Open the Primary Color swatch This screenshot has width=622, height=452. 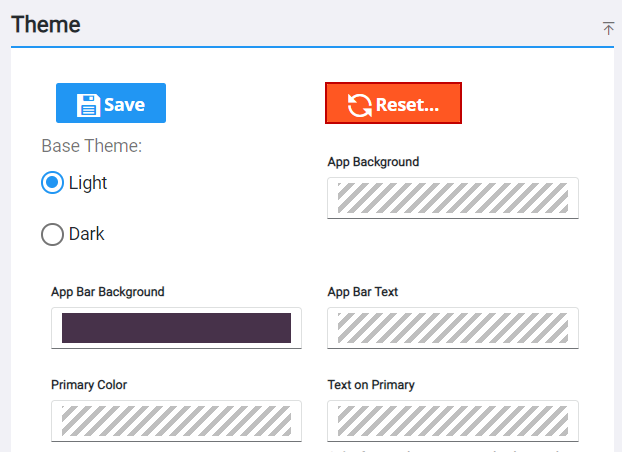(x=176, y=420)
